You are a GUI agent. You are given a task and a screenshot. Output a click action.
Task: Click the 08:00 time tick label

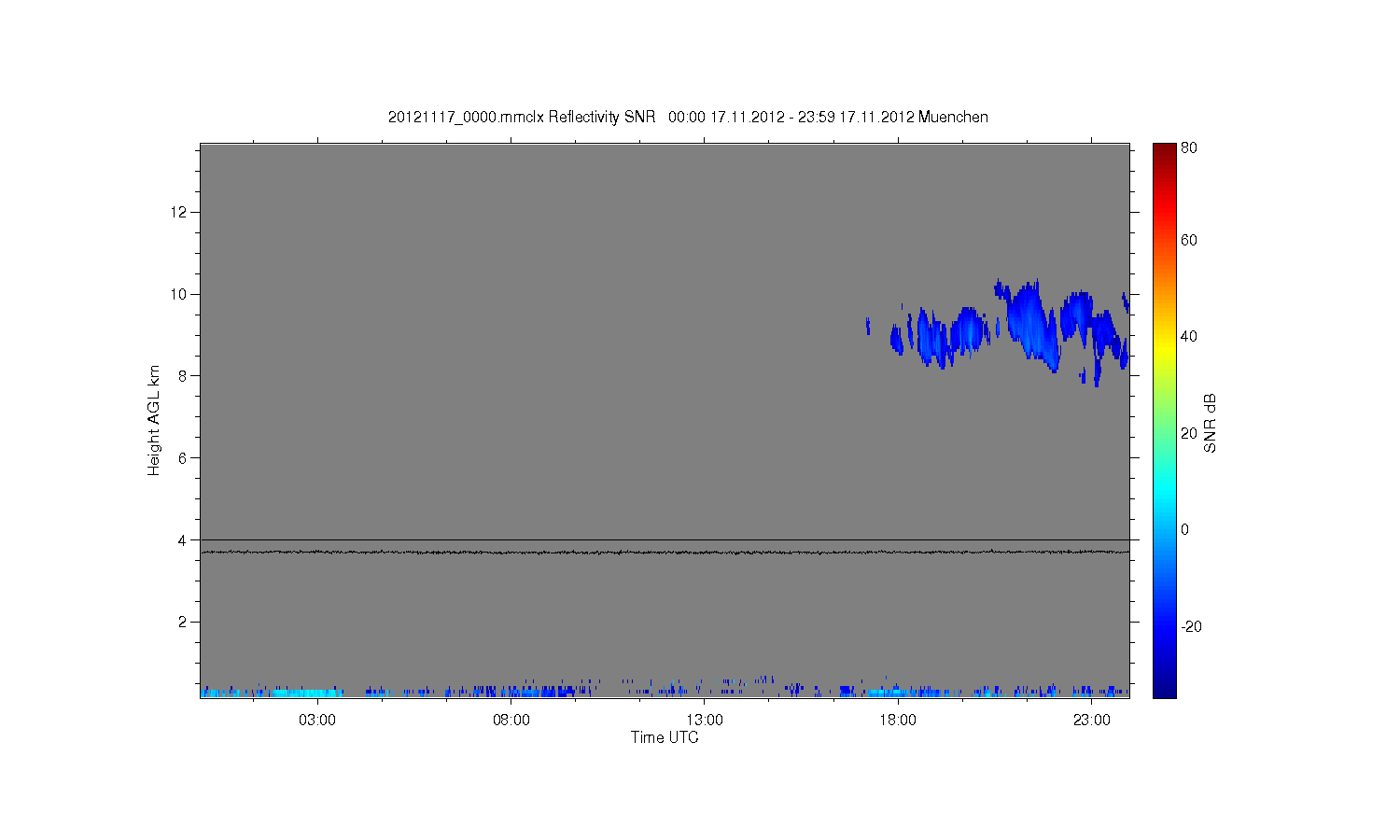point(511,721)
